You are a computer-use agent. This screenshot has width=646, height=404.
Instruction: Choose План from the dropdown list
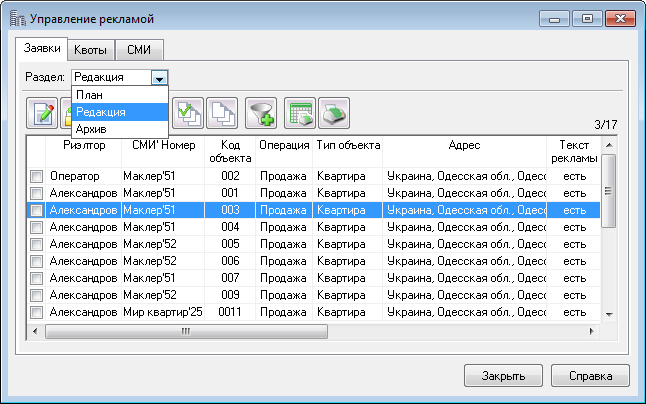(90, 95)
